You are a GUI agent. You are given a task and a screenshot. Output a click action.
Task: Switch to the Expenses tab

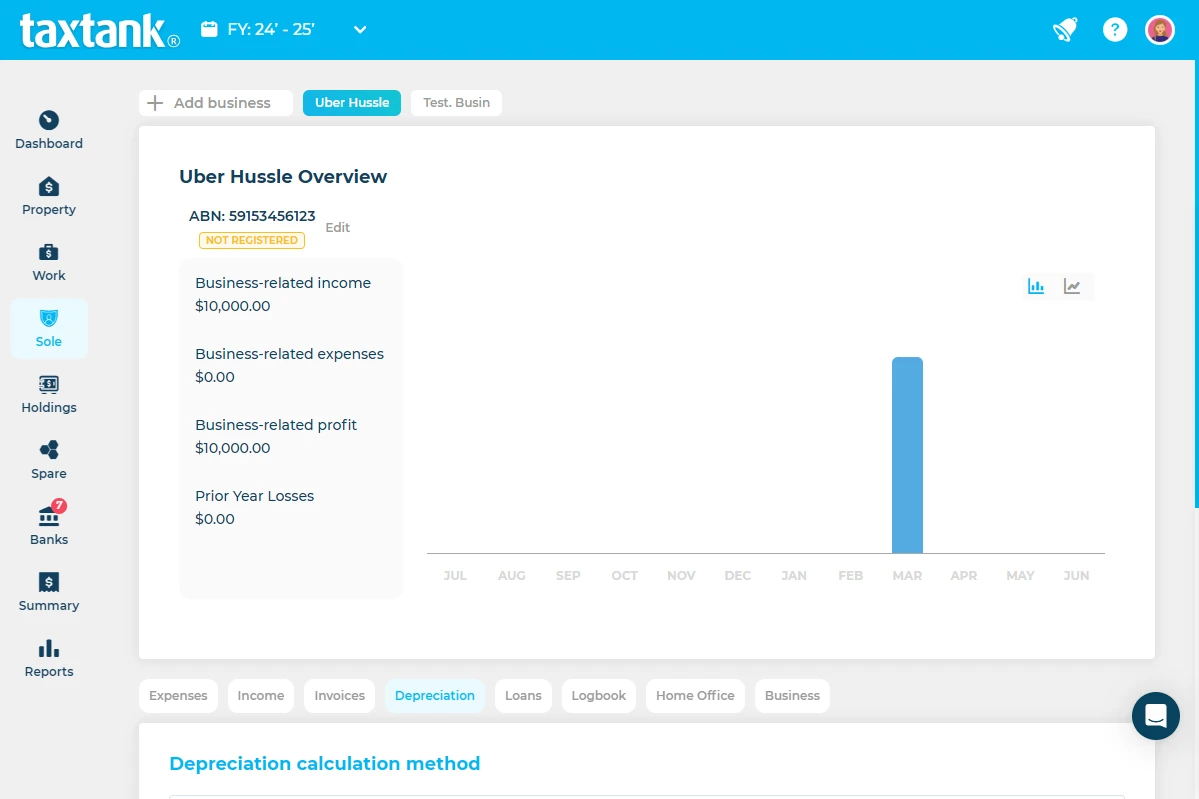click(x=178, y=696)
